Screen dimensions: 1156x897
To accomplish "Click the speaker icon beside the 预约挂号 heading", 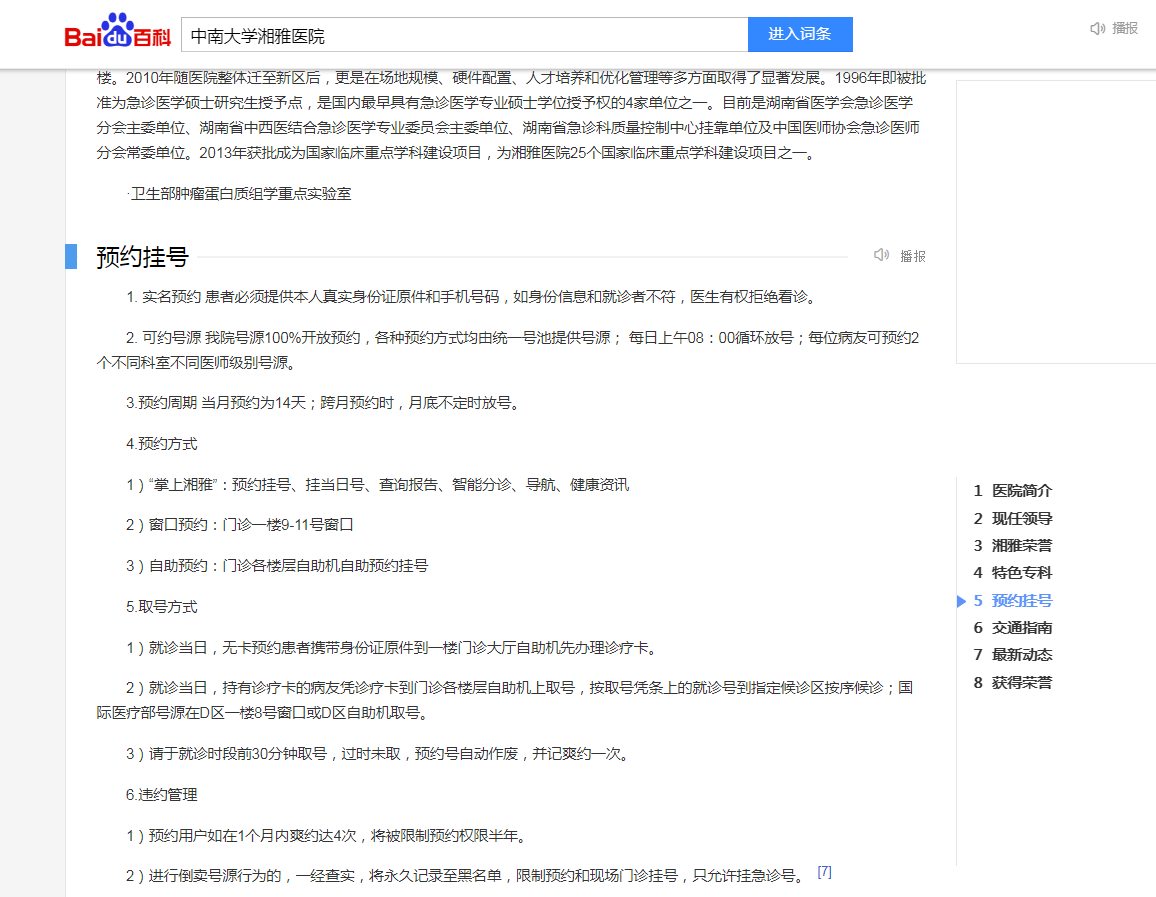I will (882, 255).
